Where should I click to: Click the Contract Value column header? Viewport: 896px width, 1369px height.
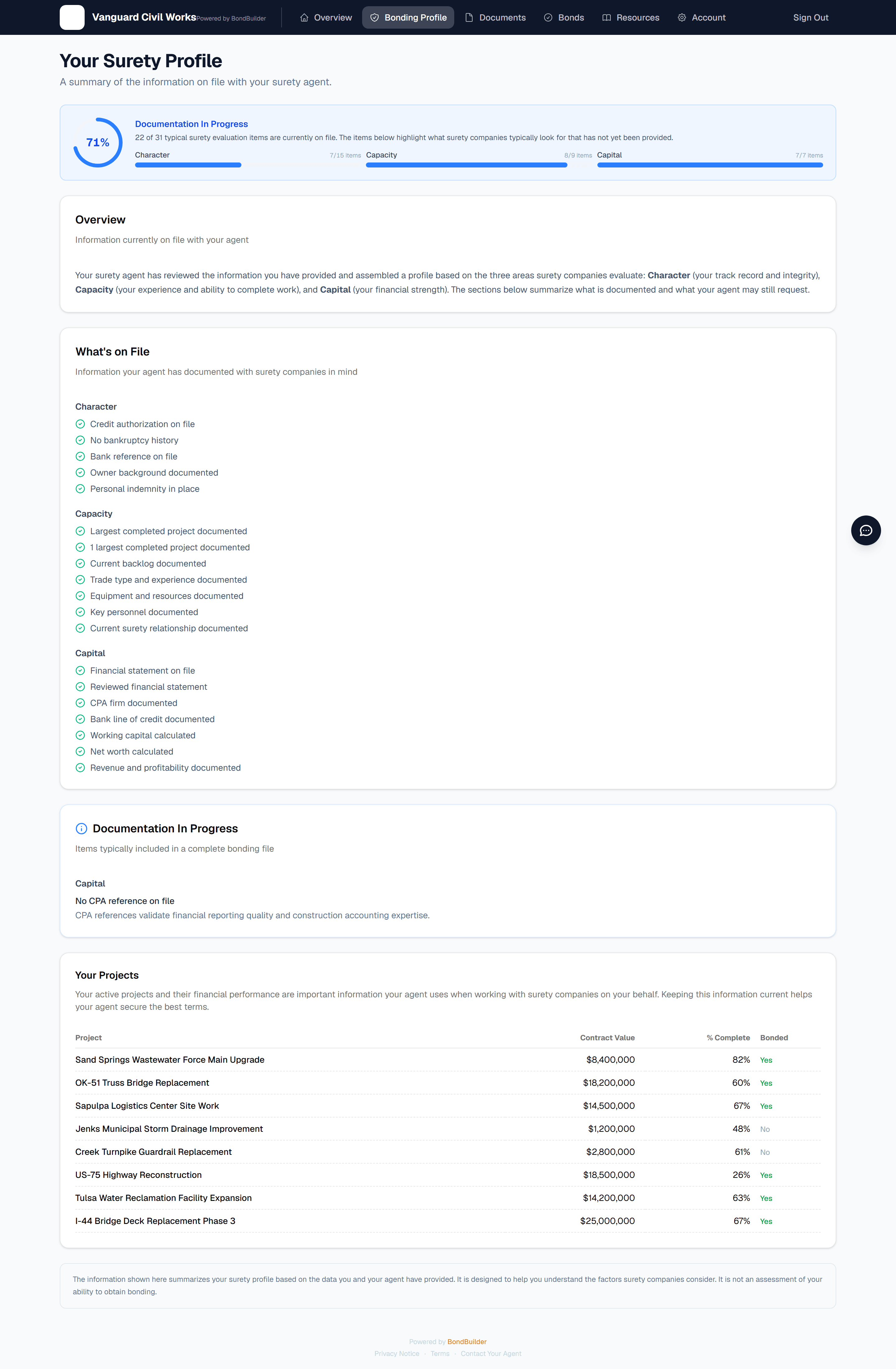coord(607,1038)
